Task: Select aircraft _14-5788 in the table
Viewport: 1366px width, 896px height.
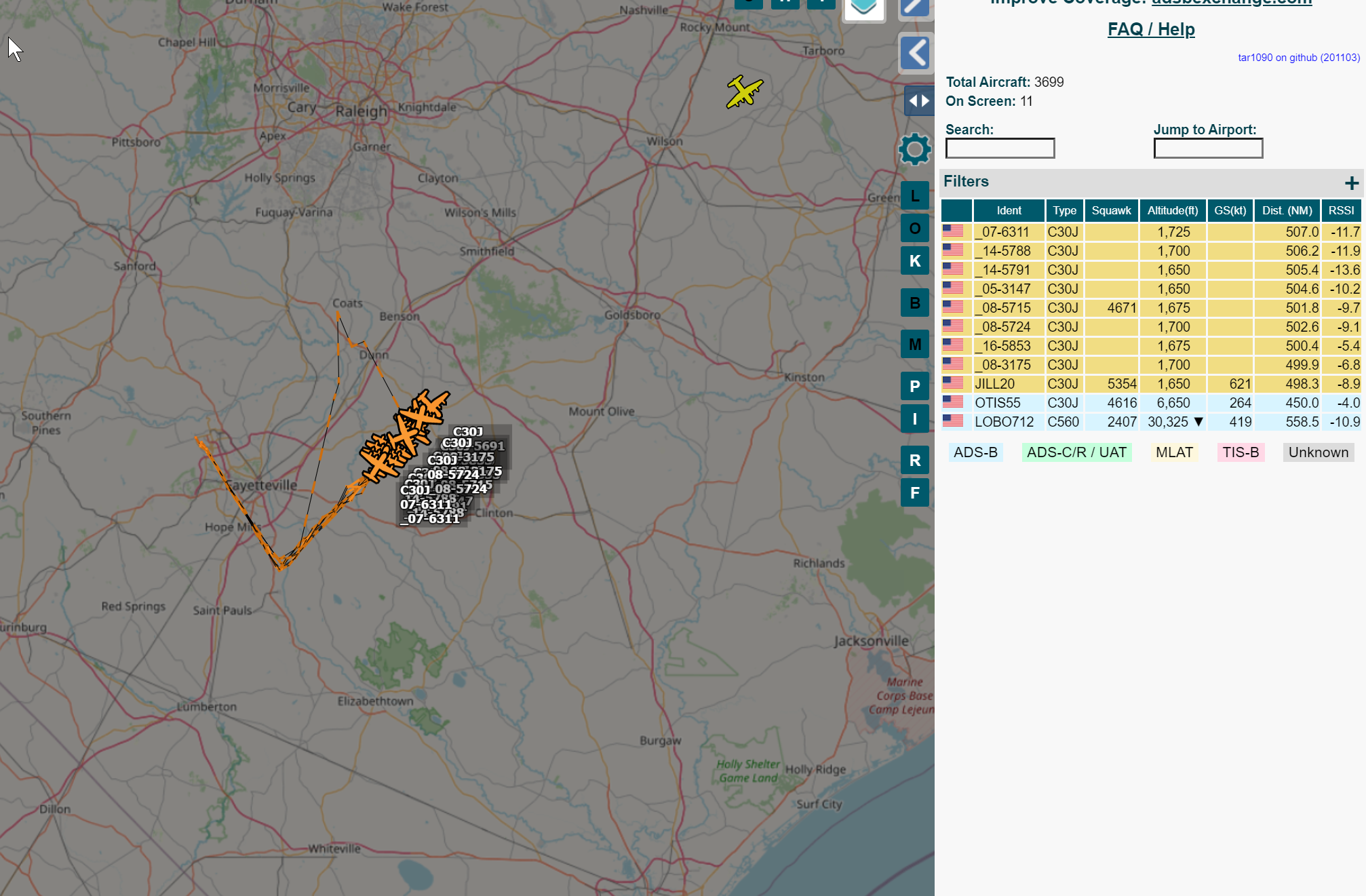Action: point(1151,251)
